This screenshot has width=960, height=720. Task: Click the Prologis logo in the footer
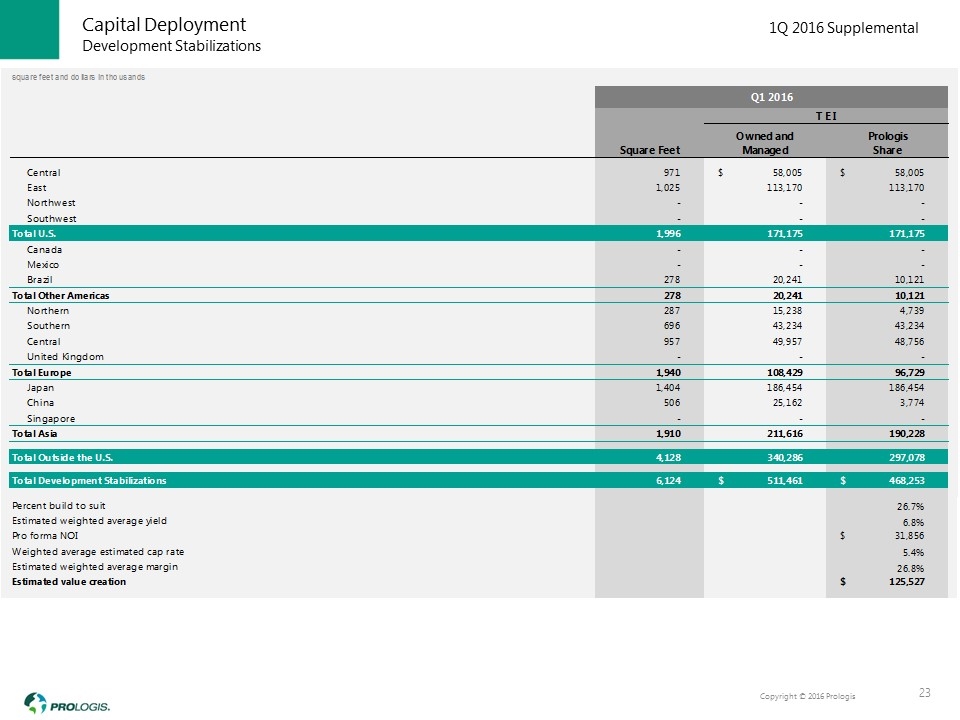click(x=68, y=701)
